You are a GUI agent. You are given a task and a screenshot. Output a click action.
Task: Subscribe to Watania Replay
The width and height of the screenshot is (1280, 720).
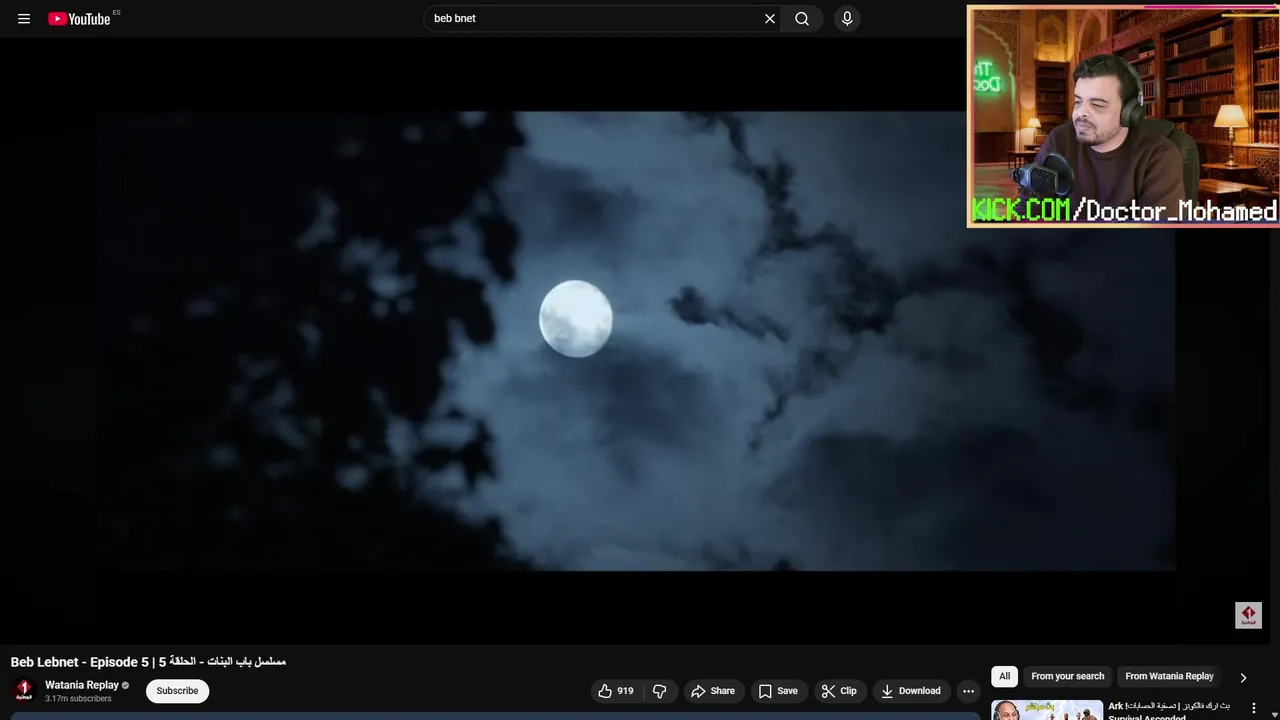177,691
